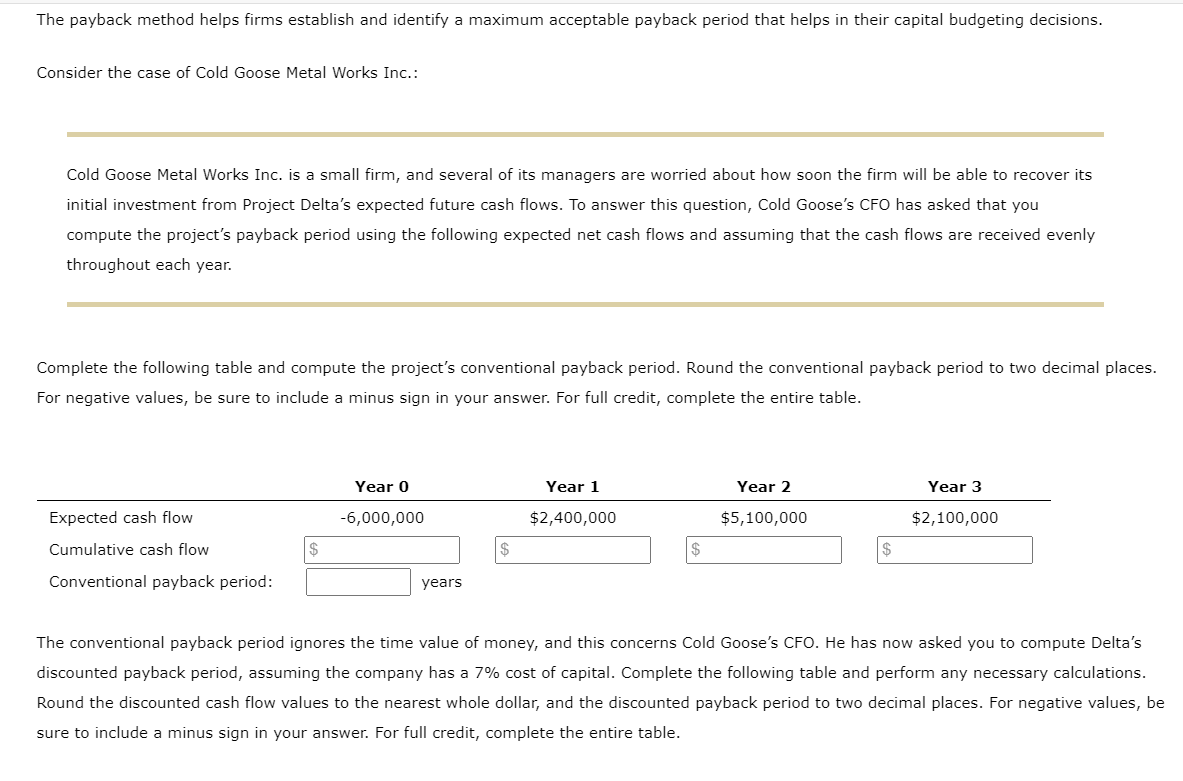
Task: Click the Year 1 cumulative cash flow input field
Action: tap(572, 549)
